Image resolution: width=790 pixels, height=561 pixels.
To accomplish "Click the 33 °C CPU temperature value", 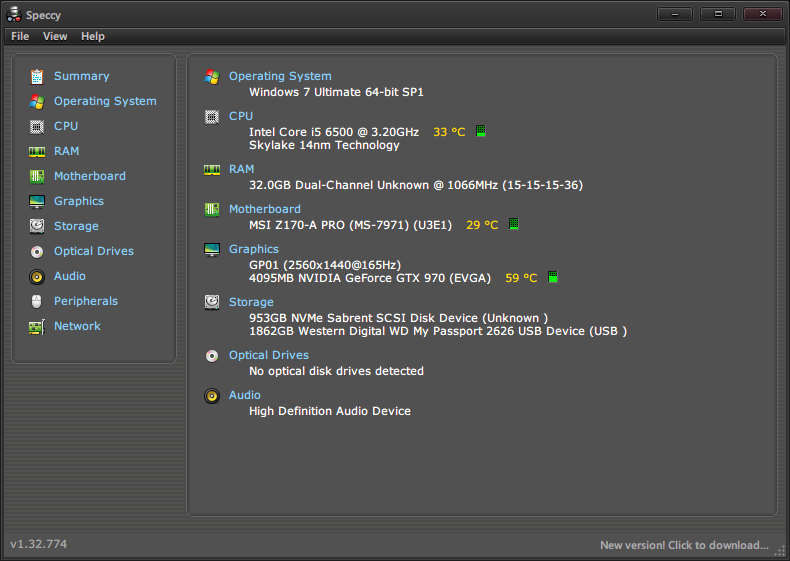I will tap(449, 132).
